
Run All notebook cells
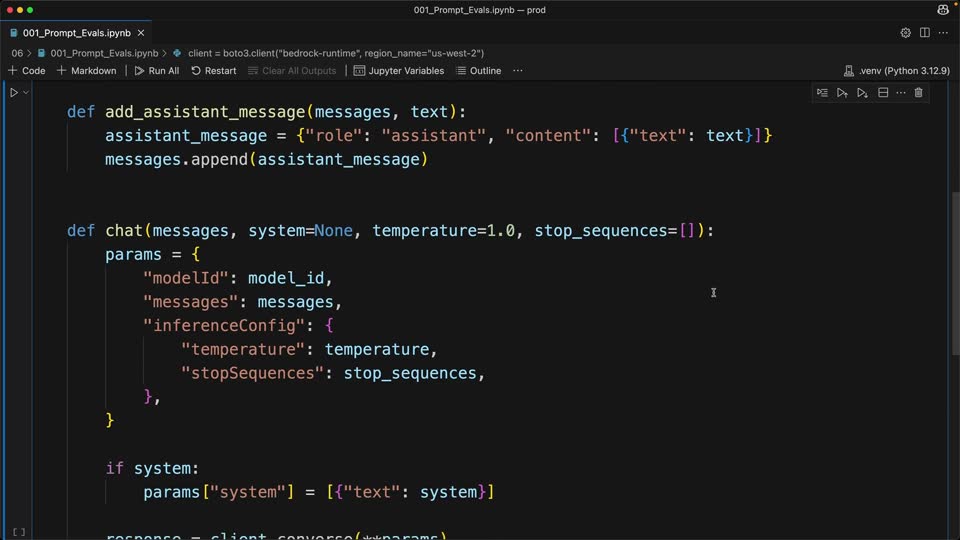click(157, 71)
